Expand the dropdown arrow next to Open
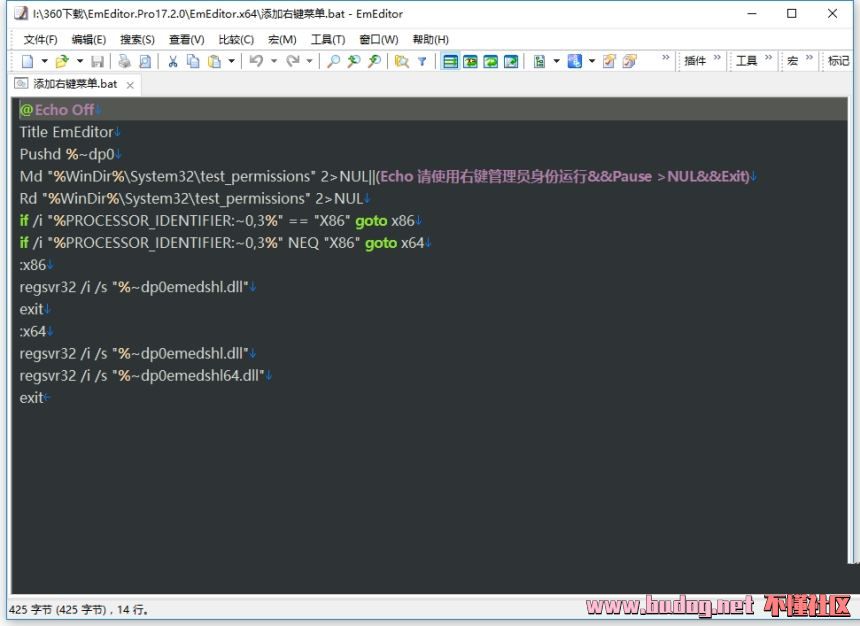Viewport: 860px width, 626px height. pyautogui.click(x=80, y=61)
